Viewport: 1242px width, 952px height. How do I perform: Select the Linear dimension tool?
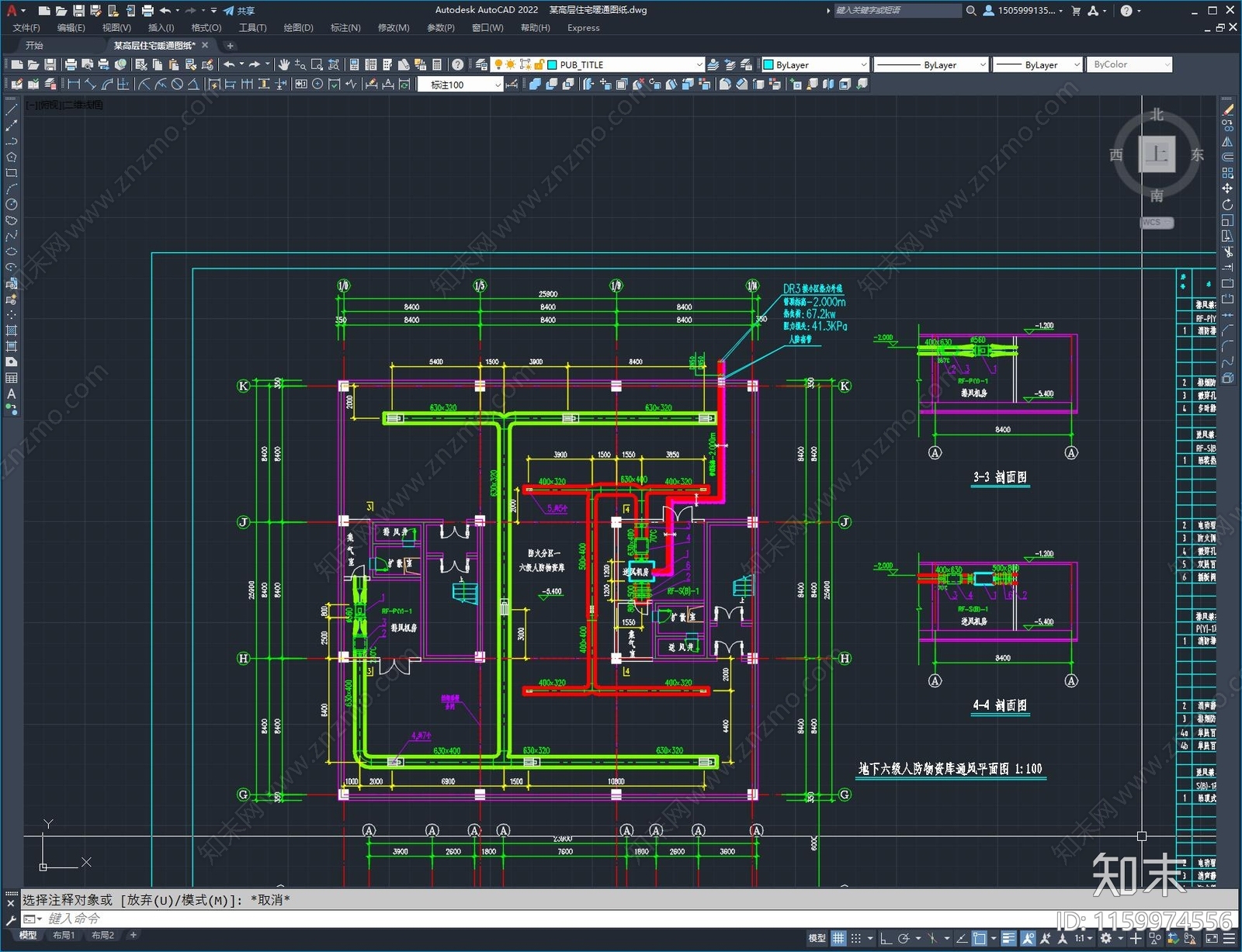[75, 84]
